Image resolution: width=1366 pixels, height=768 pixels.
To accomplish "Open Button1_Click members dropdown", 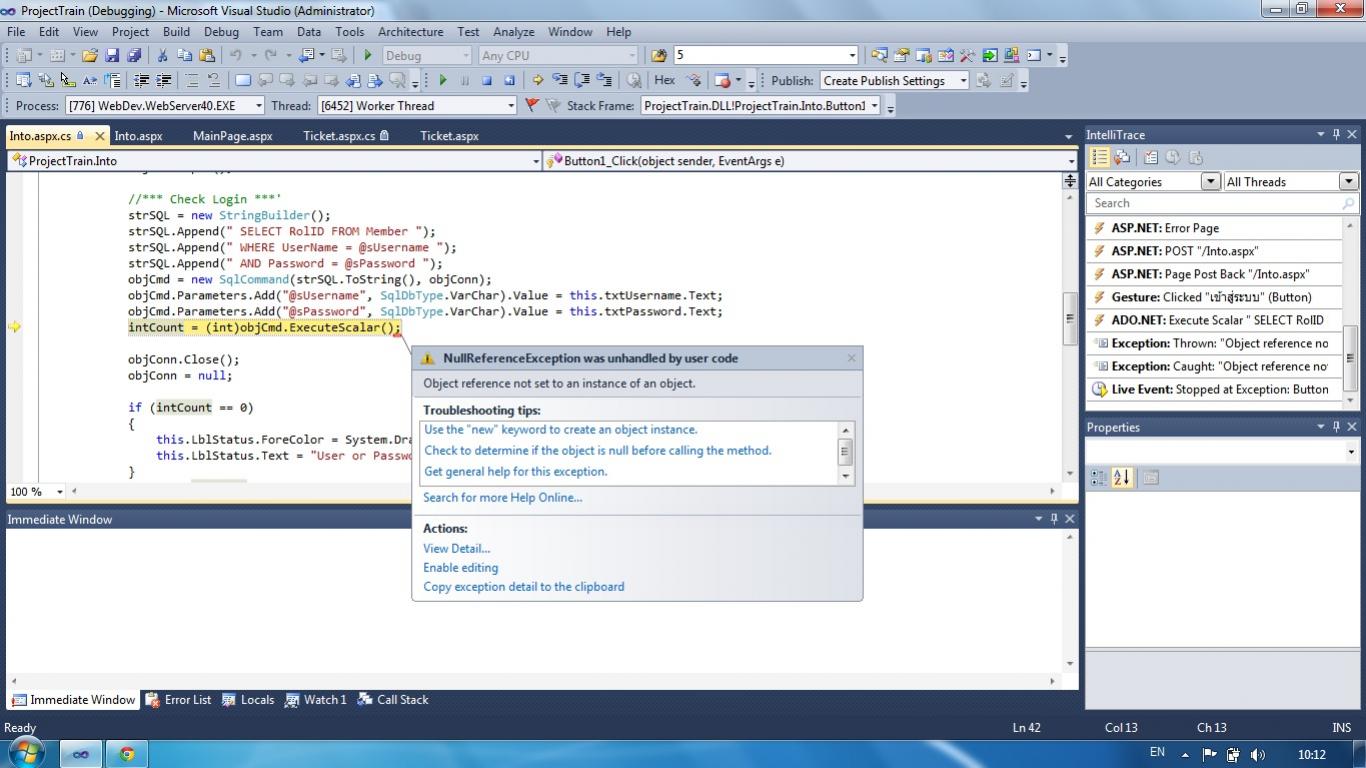I will pos(810,161).
